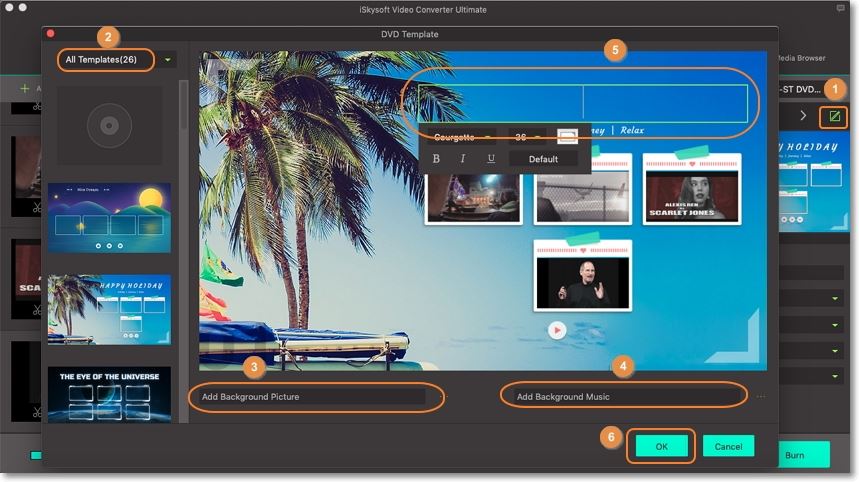
Task: Click the Add Background Picture field
Action: (x=310, y=396)
